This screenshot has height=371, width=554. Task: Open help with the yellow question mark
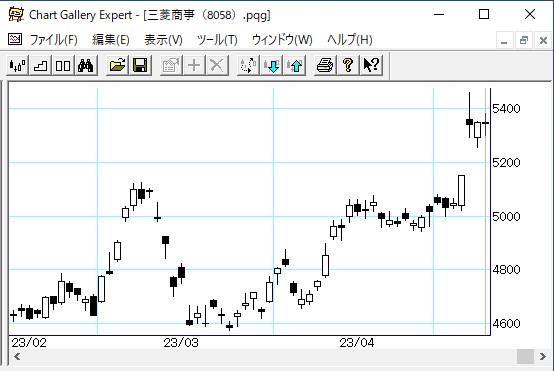pos(348,65)
